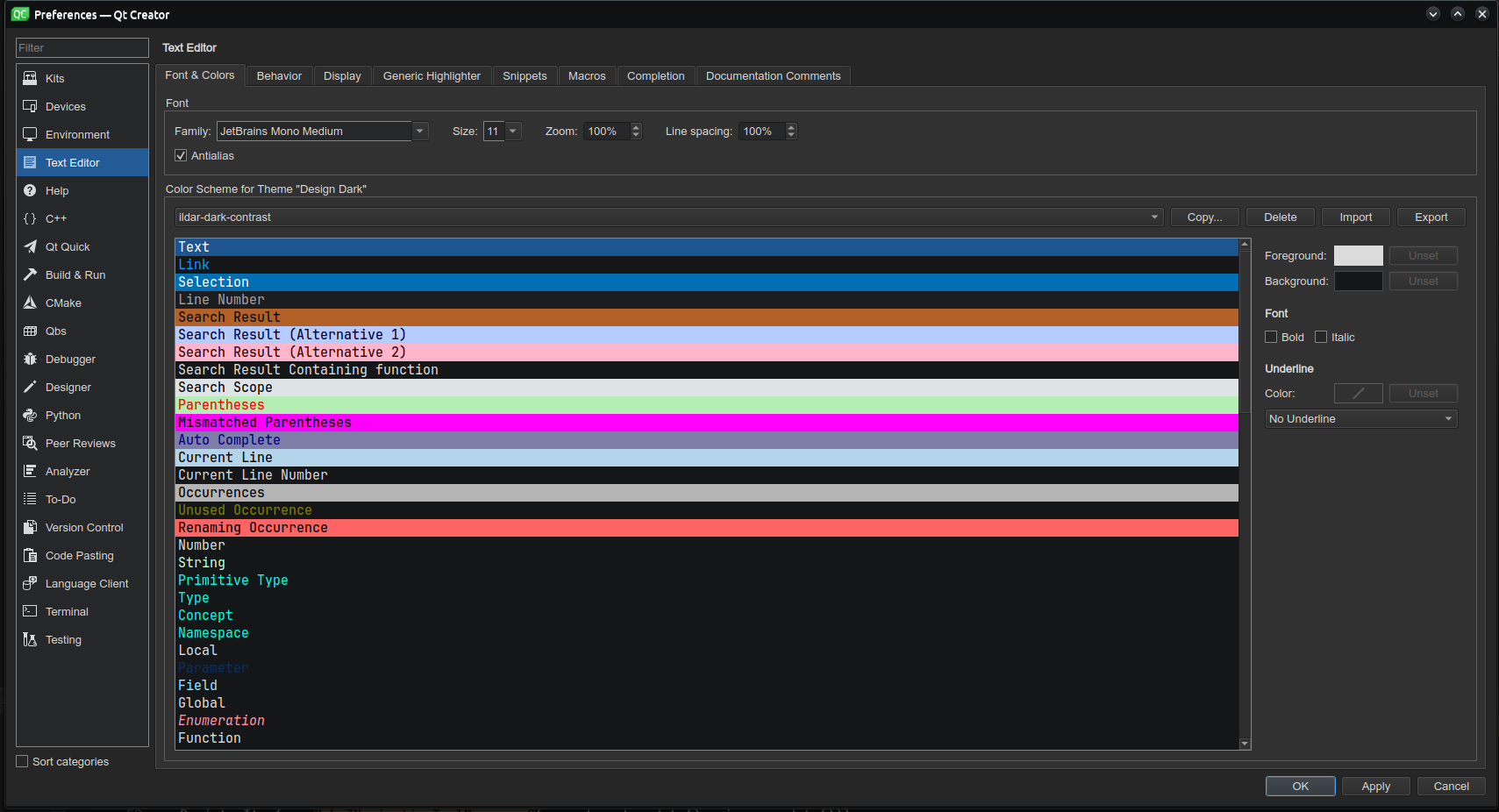
Task: Select the Renaming Occurrence list row
Action: [707, 527]
